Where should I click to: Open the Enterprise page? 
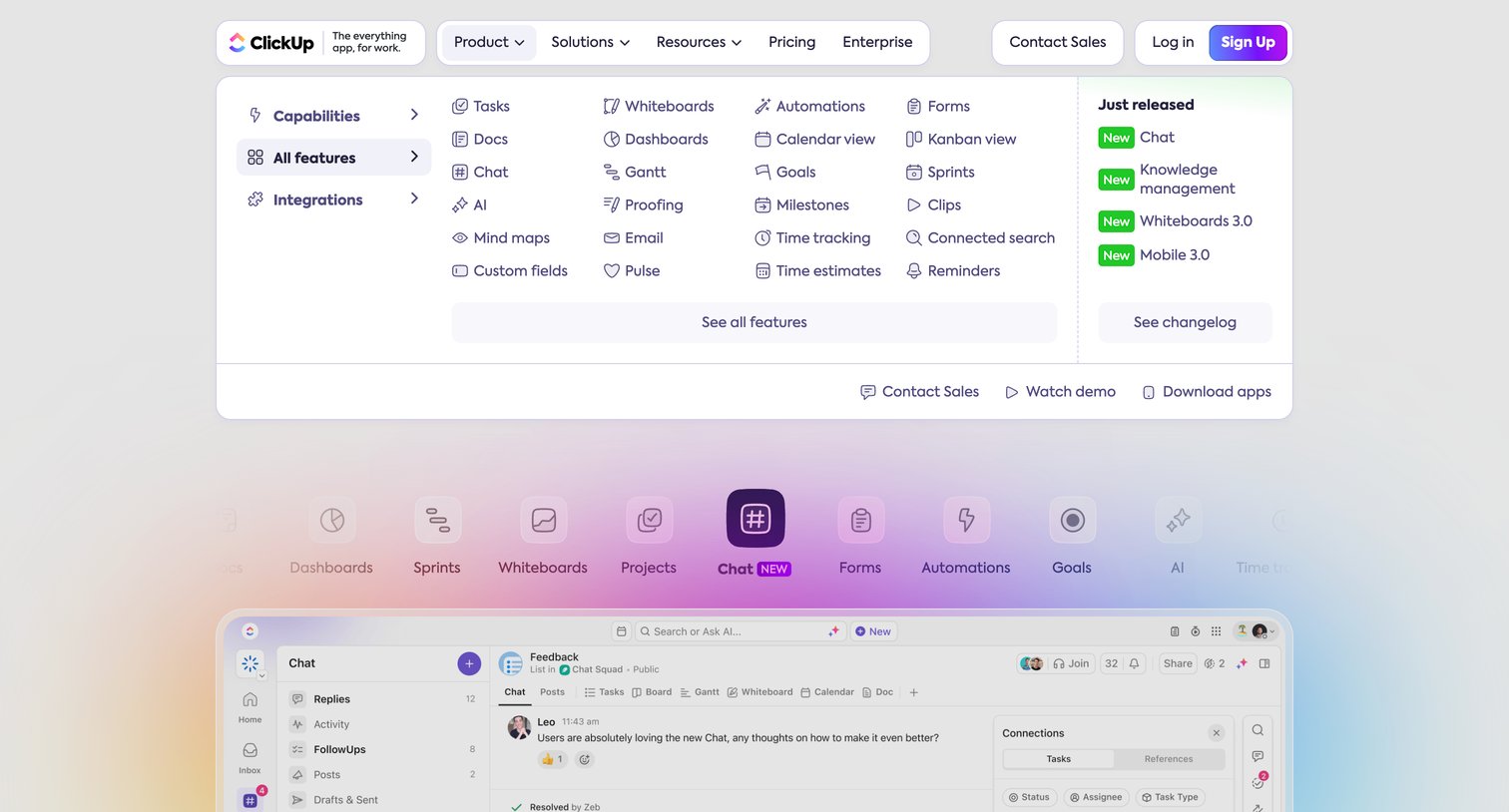coord(877,42)
